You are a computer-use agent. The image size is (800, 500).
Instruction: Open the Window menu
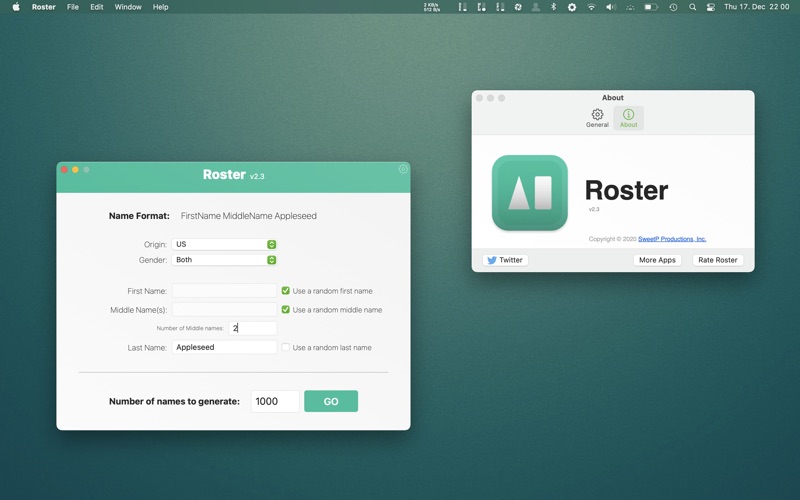click(x=128, y=7)
